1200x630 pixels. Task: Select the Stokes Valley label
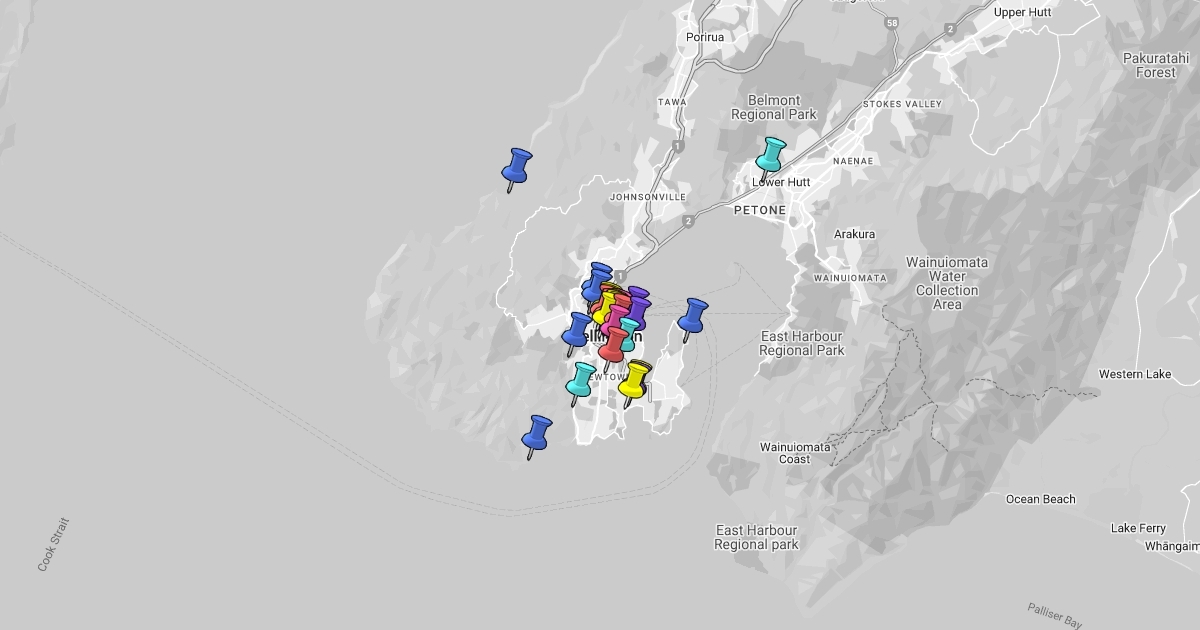tap(902, 104)
